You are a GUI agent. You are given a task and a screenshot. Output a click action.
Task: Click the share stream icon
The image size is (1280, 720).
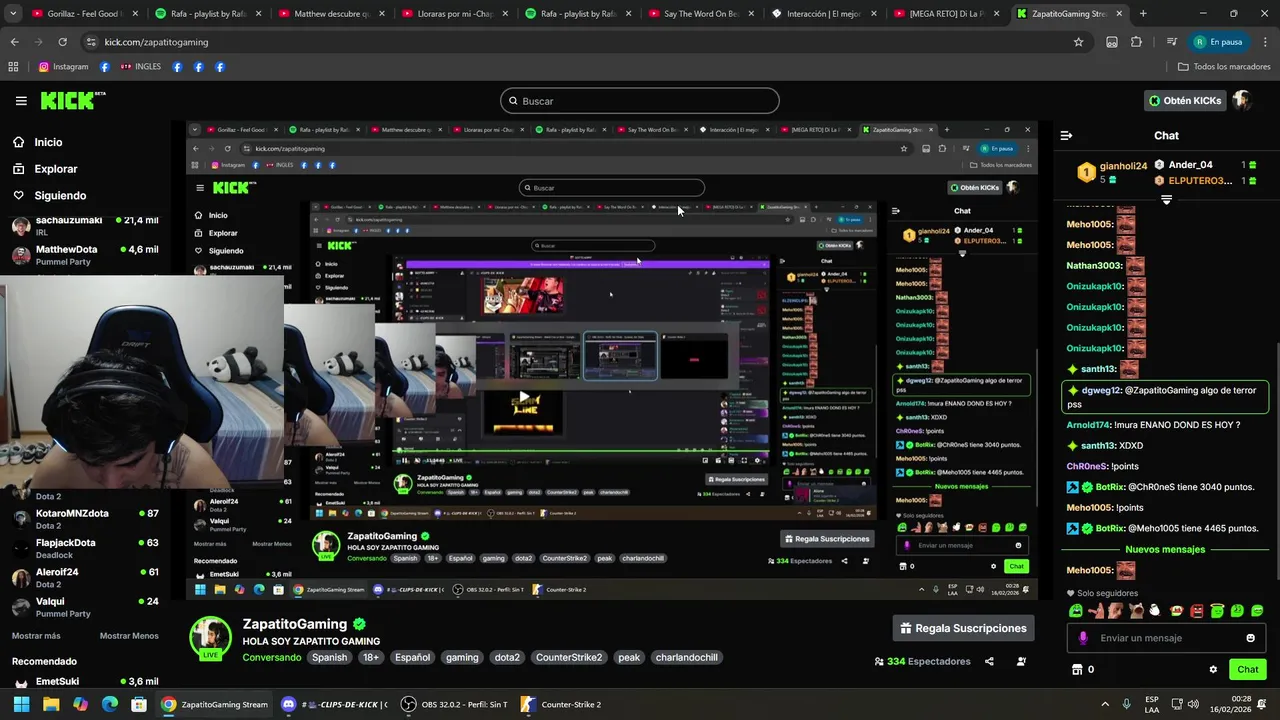point(989,662)
